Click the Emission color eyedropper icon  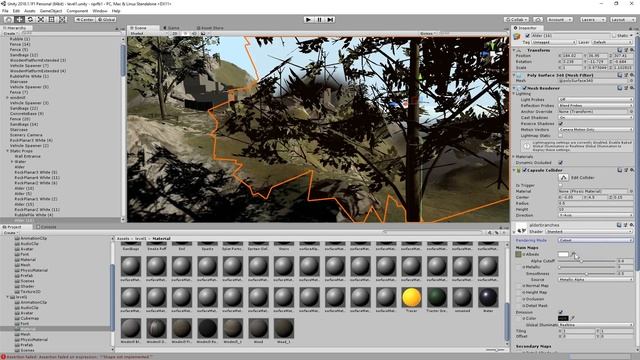pyautogui.click(x=572, y=318)
